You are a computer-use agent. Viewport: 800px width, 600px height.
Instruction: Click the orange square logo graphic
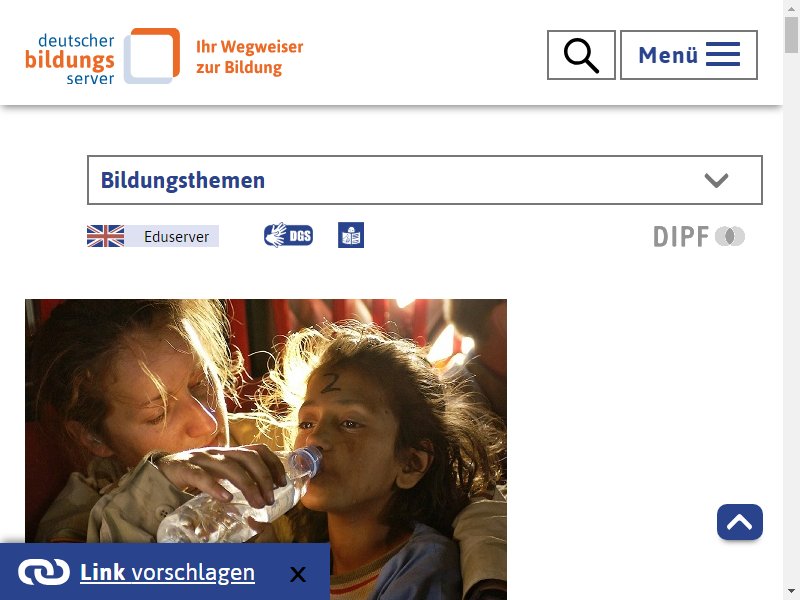(x=152, y=56)
